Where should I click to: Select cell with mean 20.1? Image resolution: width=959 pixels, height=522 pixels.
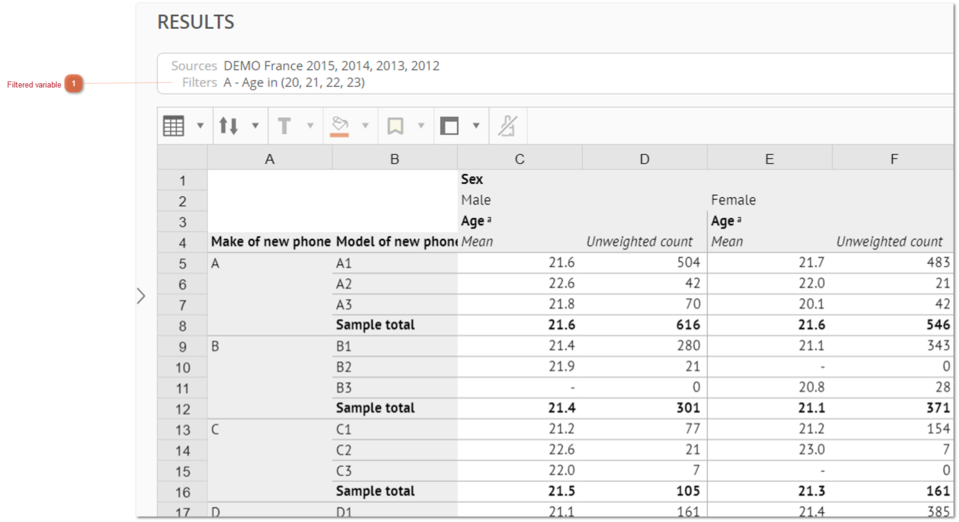coord(769,304)
